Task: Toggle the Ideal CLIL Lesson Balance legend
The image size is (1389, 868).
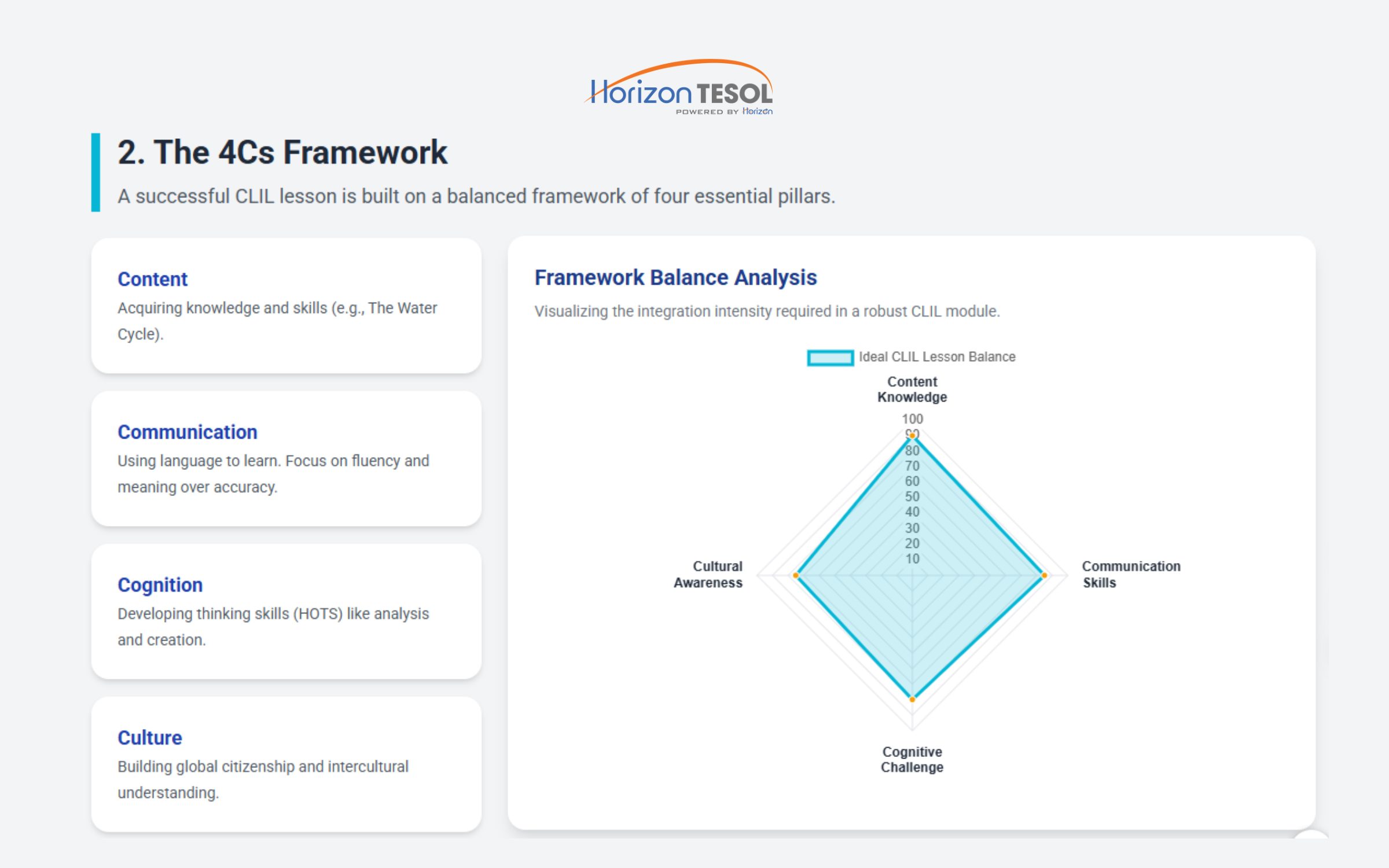Action: [936, 357]
